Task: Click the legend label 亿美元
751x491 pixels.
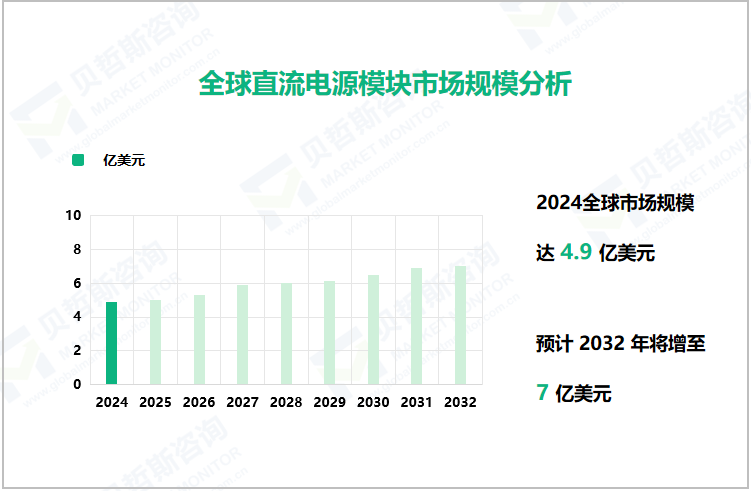Action: 124,160
